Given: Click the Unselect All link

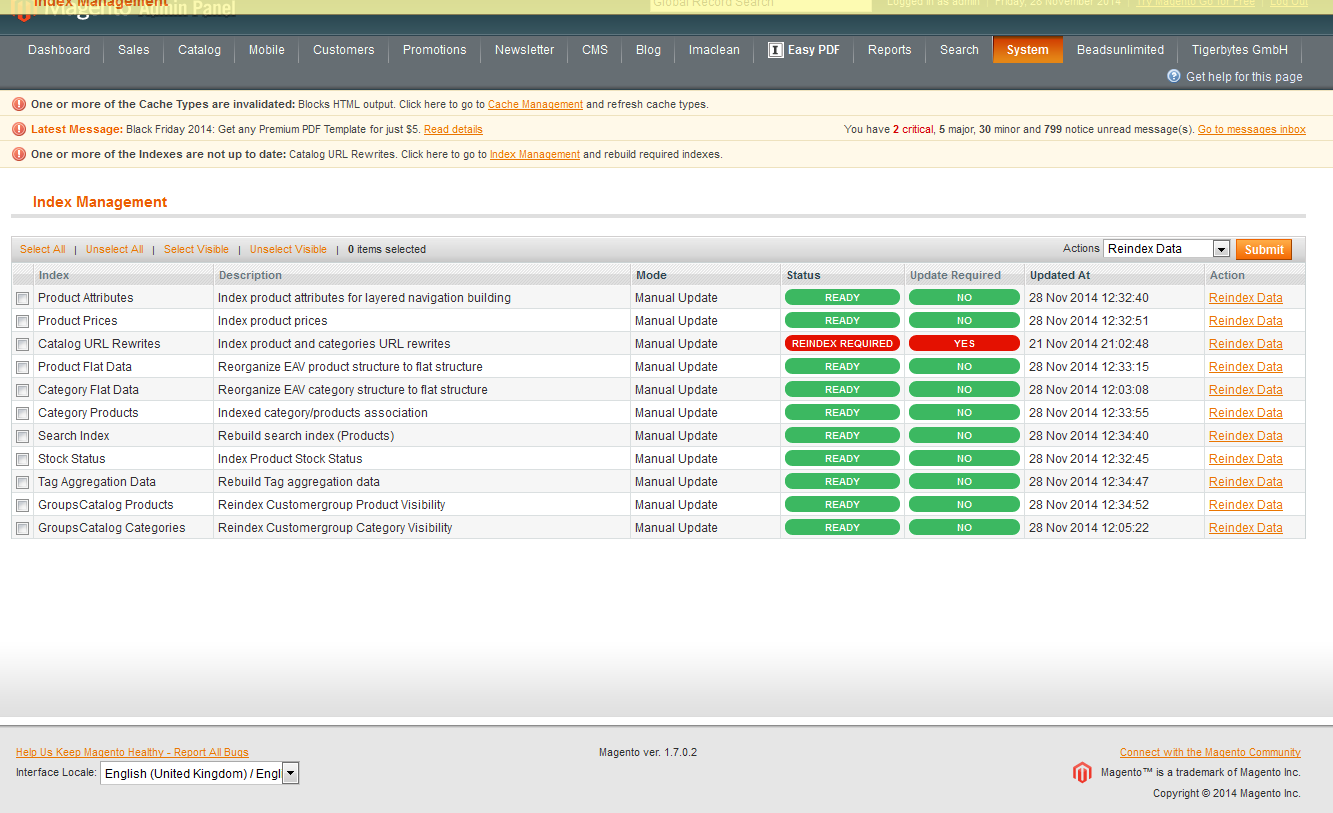Looking at the screenshot, I should (114, 250).
